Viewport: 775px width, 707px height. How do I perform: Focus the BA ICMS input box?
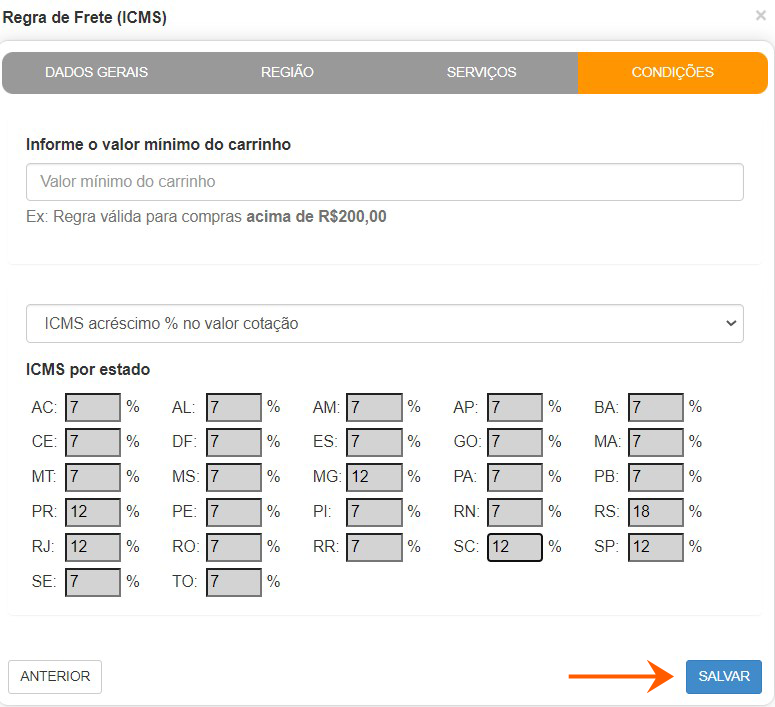655,407
